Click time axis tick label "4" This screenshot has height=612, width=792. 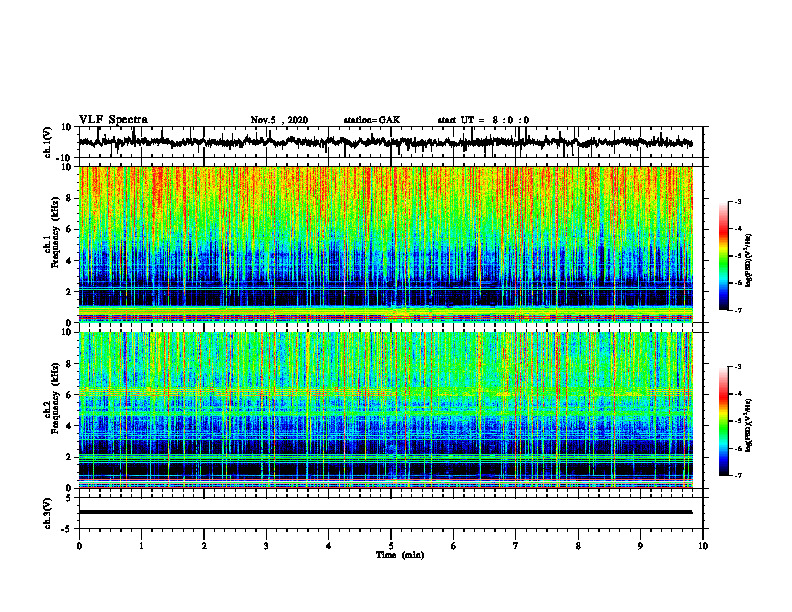[328, 546]
